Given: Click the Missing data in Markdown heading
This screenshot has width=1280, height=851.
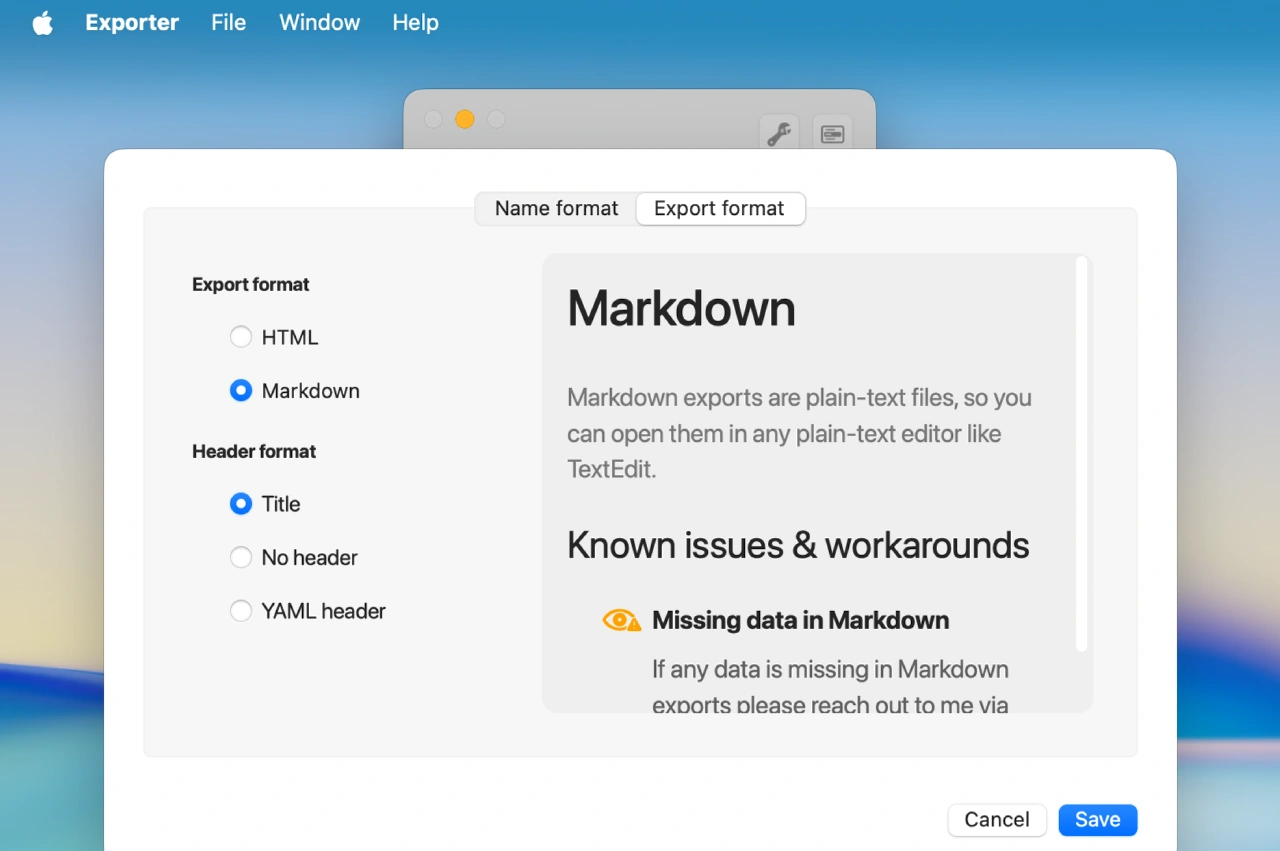Looking at the screenshot, I should click(x=800, y=621).
